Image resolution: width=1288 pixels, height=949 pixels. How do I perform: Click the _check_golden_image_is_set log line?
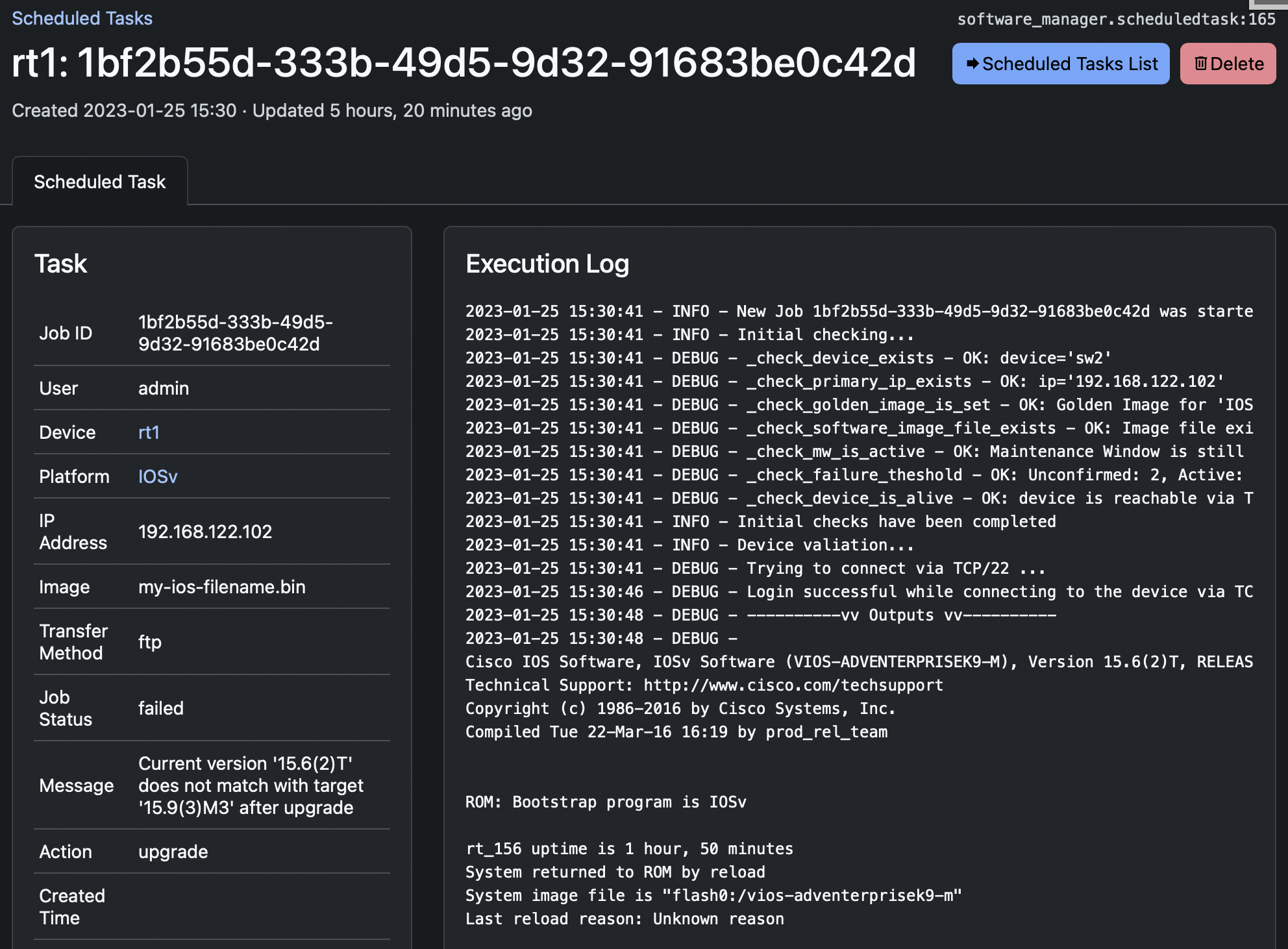click(859, 405)
